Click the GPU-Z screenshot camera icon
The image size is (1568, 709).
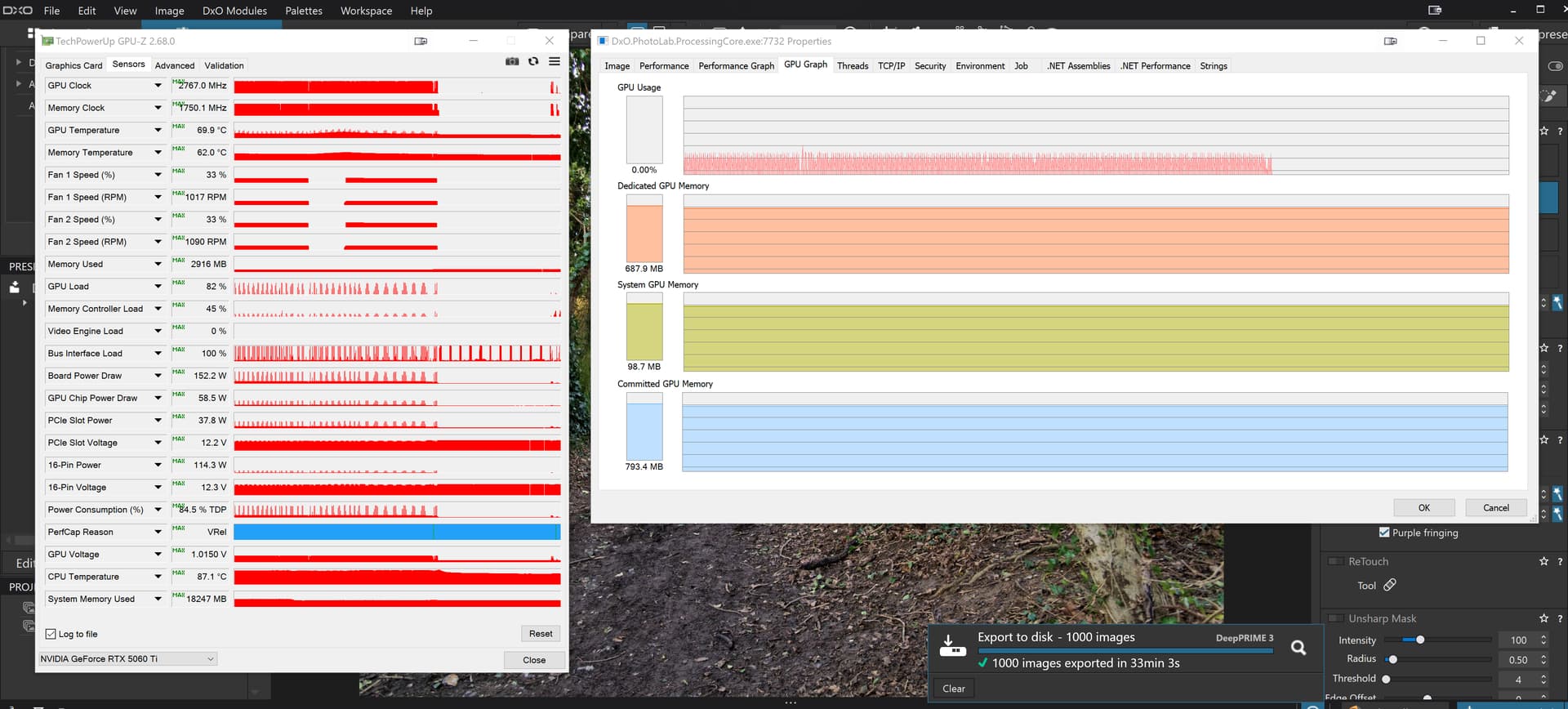pyautogui.click(x=512, y=62)
